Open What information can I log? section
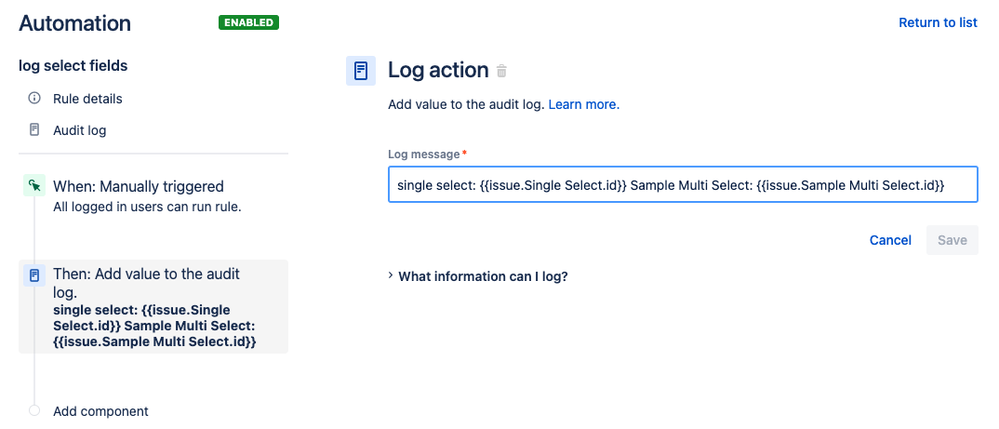 tap(482, 277)
